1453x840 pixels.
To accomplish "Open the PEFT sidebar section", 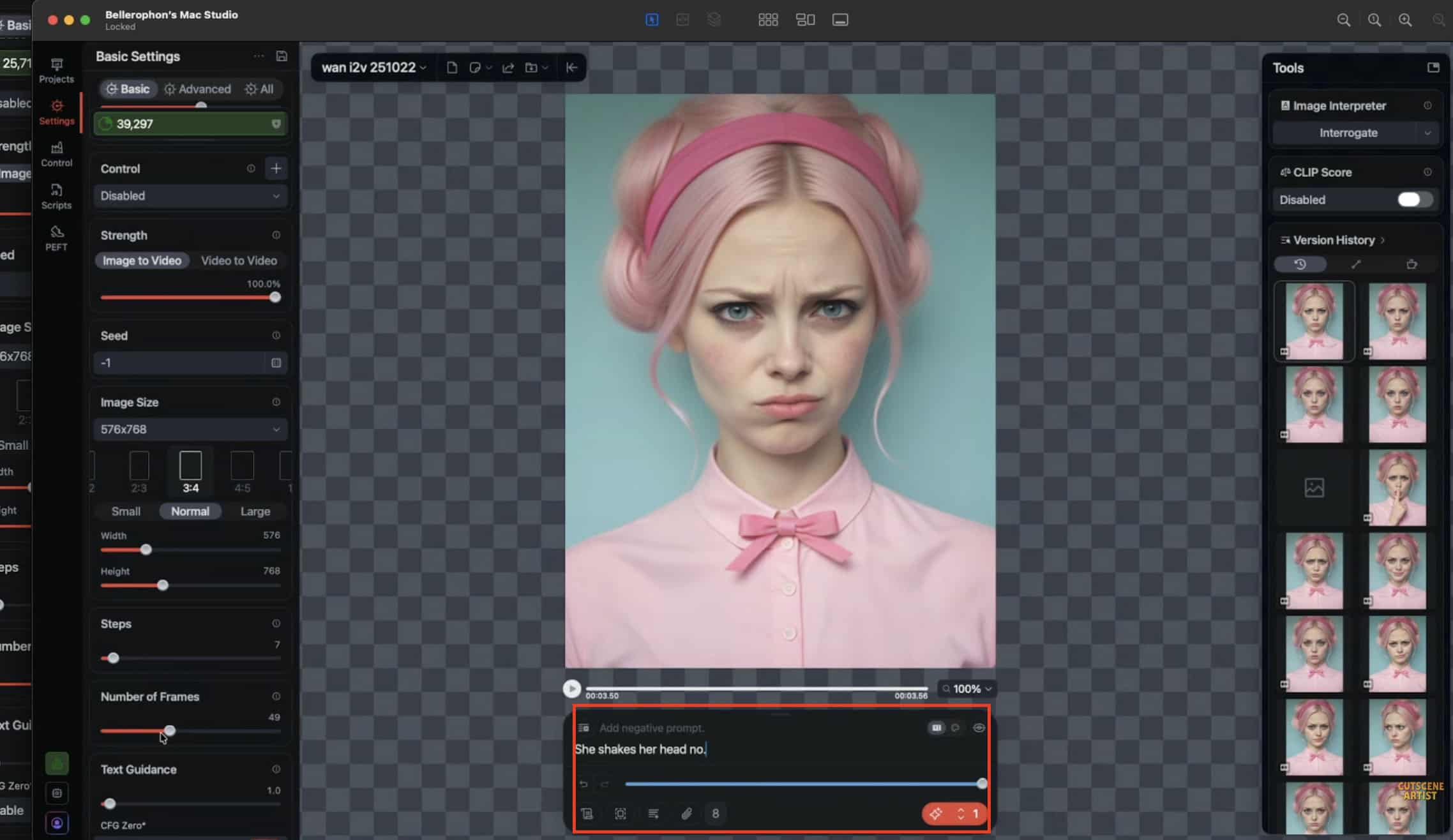I will (x=56, y=238).
